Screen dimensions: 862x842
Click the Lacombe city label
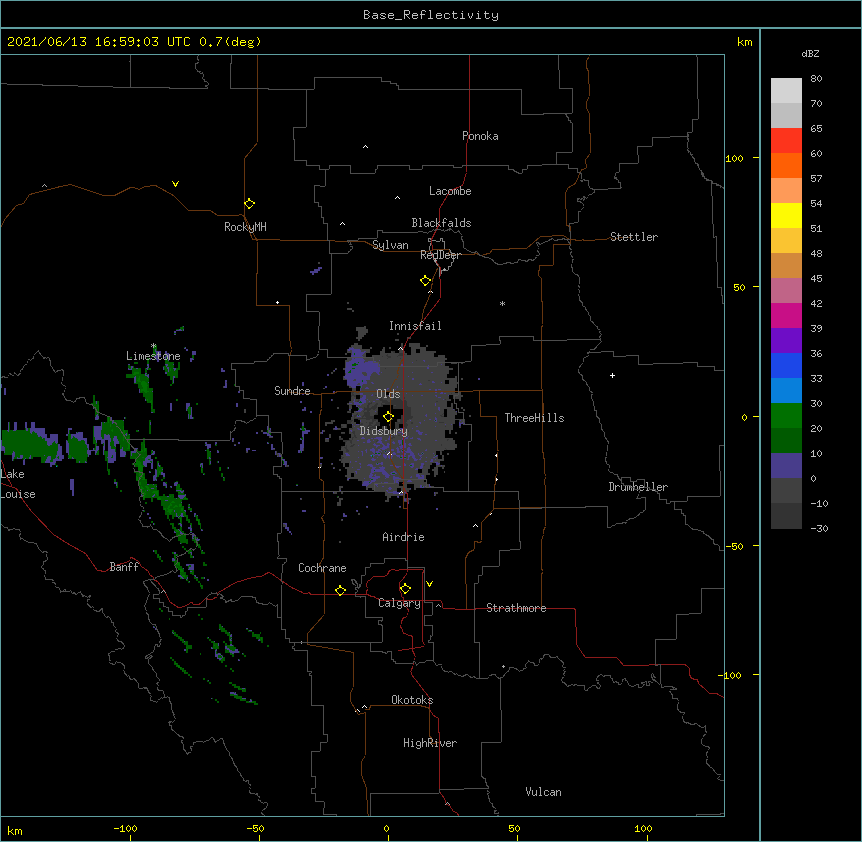pos(450,191)
